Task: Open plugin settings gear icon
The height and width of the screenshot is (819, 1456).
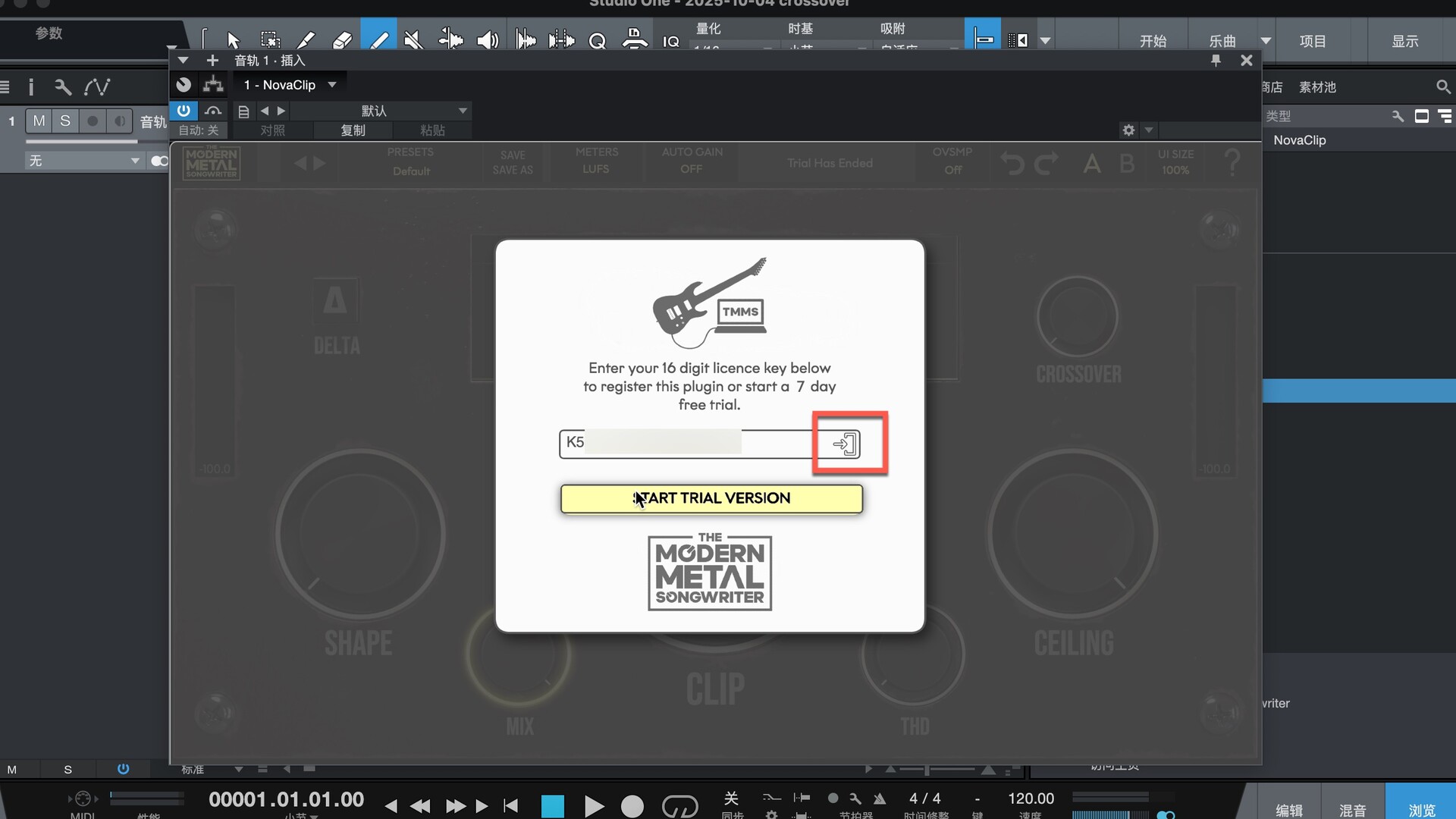Action: (1128, 130)
